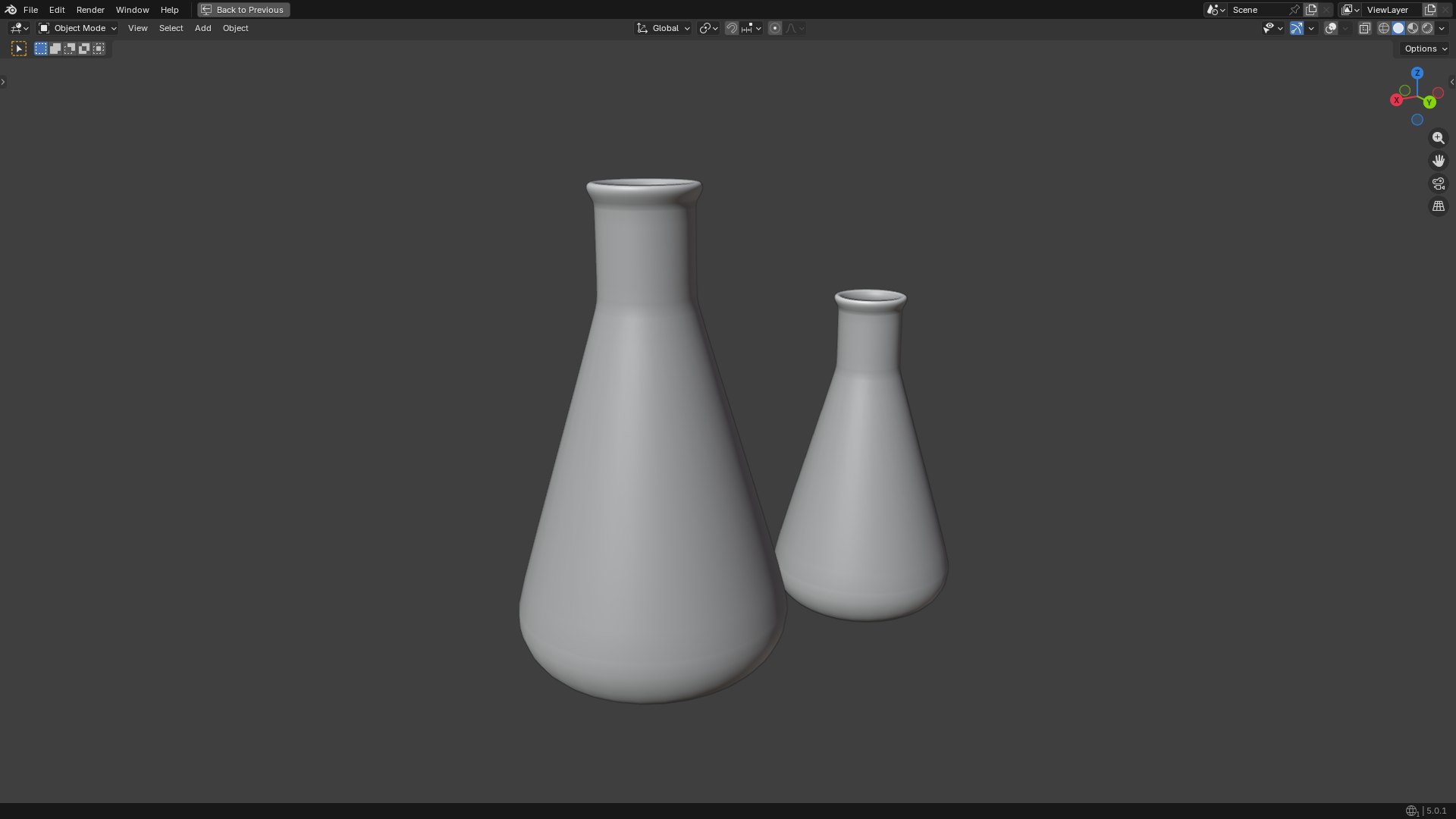Click the ViewLayer name field
This screenshot has width=1456, height=819.
tap(1392, 10)
